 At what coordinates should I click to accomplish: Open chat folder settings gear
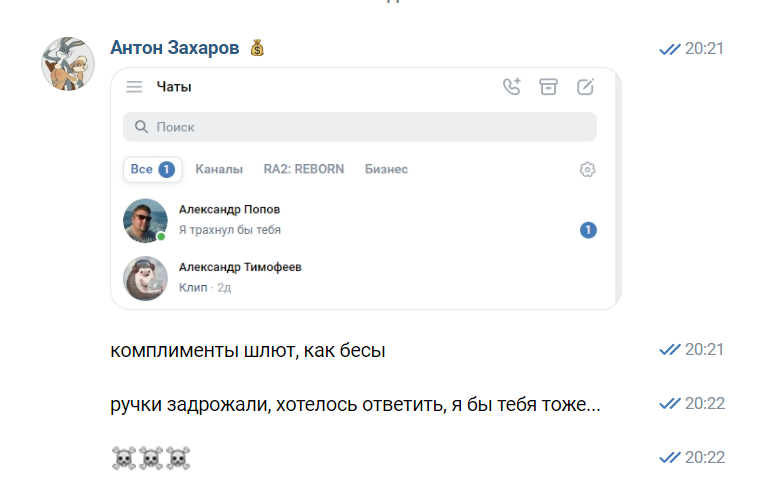(x=587, y=170)
